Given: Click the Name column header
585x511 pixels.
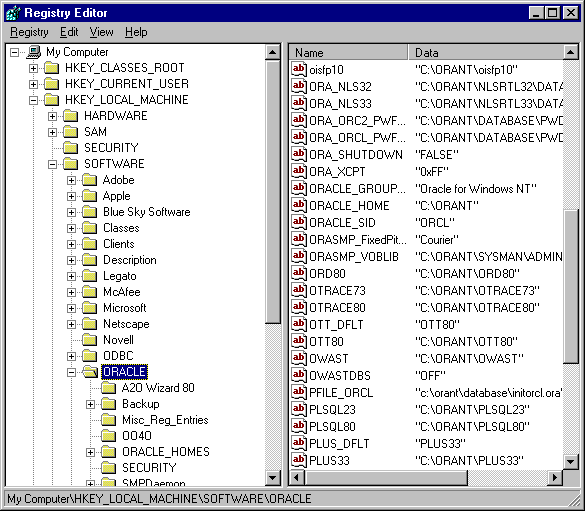Looking at the screenshot, I should 348,53.
